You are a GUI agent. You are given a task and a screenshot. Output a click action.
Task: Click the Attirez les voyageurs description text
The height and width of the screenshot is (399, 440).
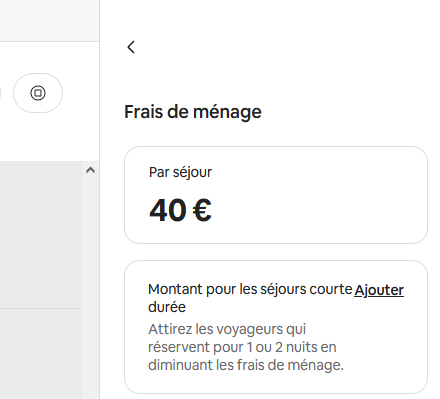pyautogui.click(x=246, y=347)
